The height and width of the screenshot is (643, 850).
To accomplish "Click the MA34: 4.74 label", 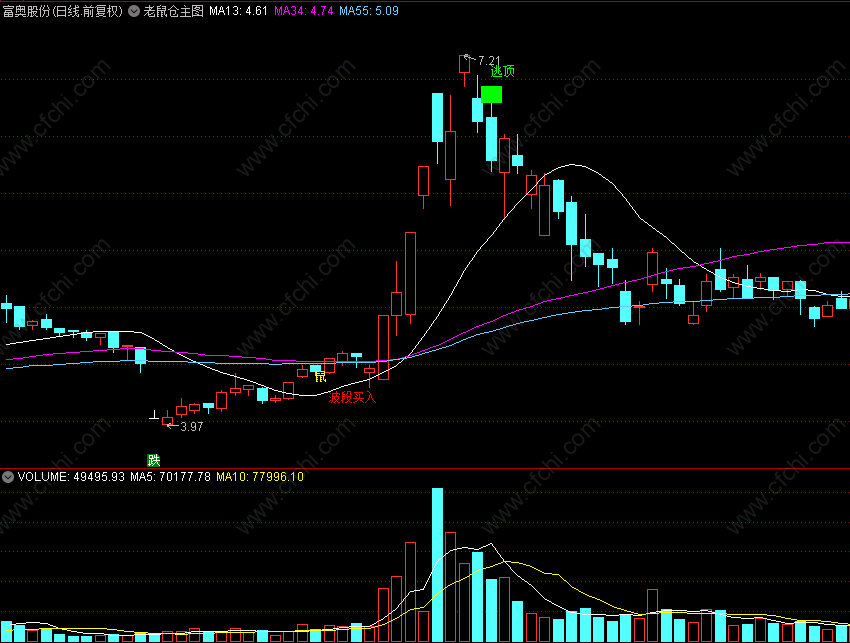I will pos(304,11).
